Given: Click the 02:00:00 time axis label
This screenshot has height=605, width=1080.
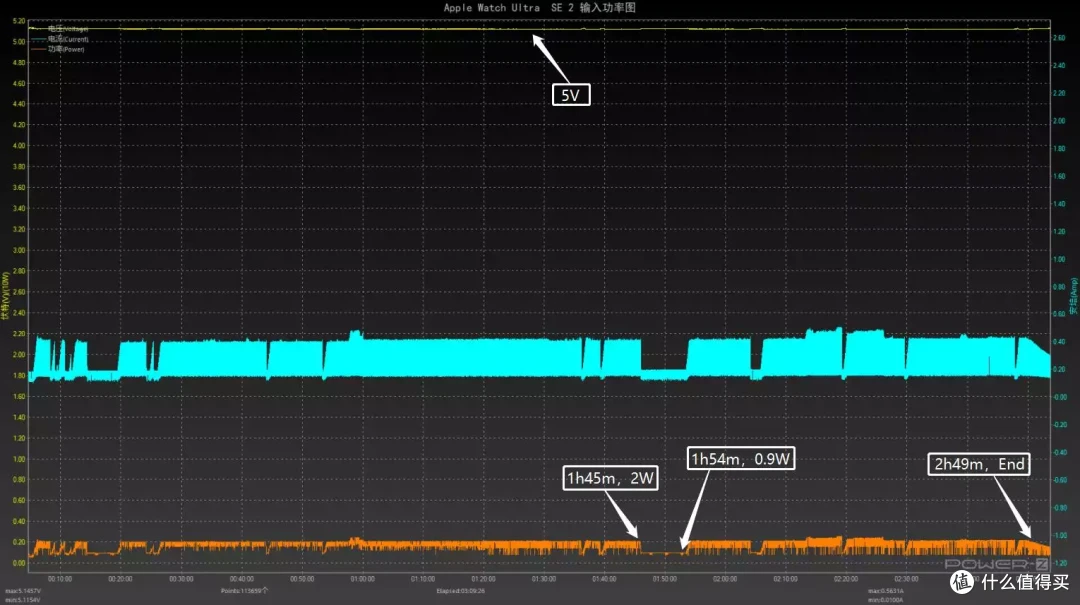Looking at the screenshot, I should click(x=725, y=579).
